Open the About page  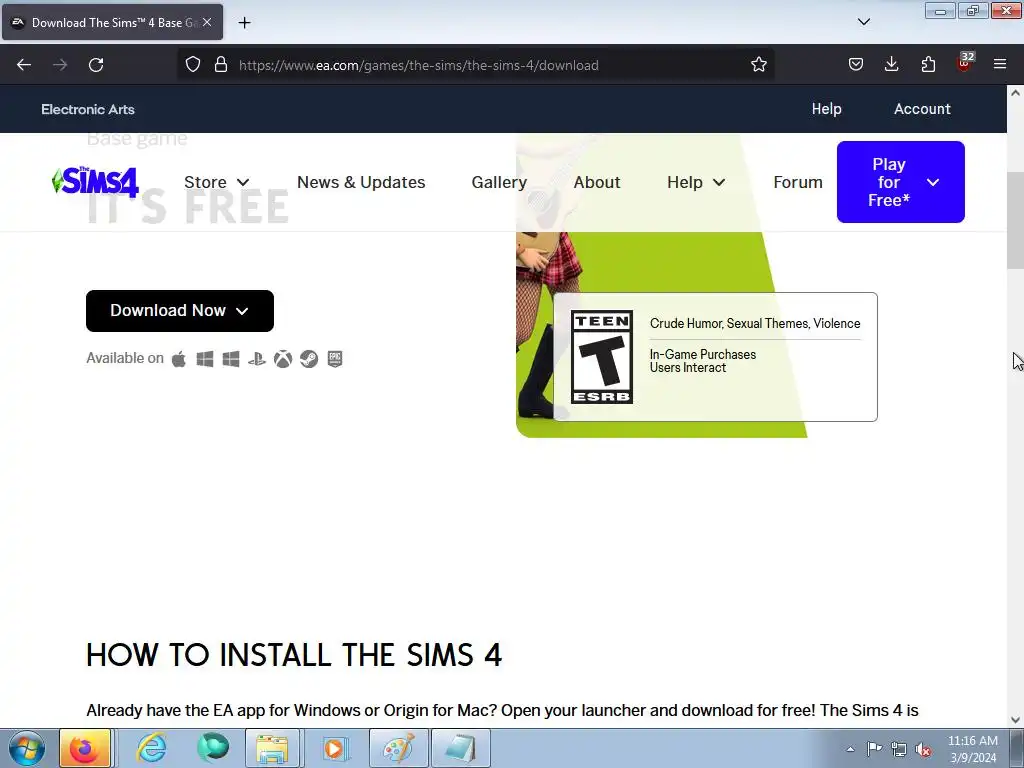597,182
